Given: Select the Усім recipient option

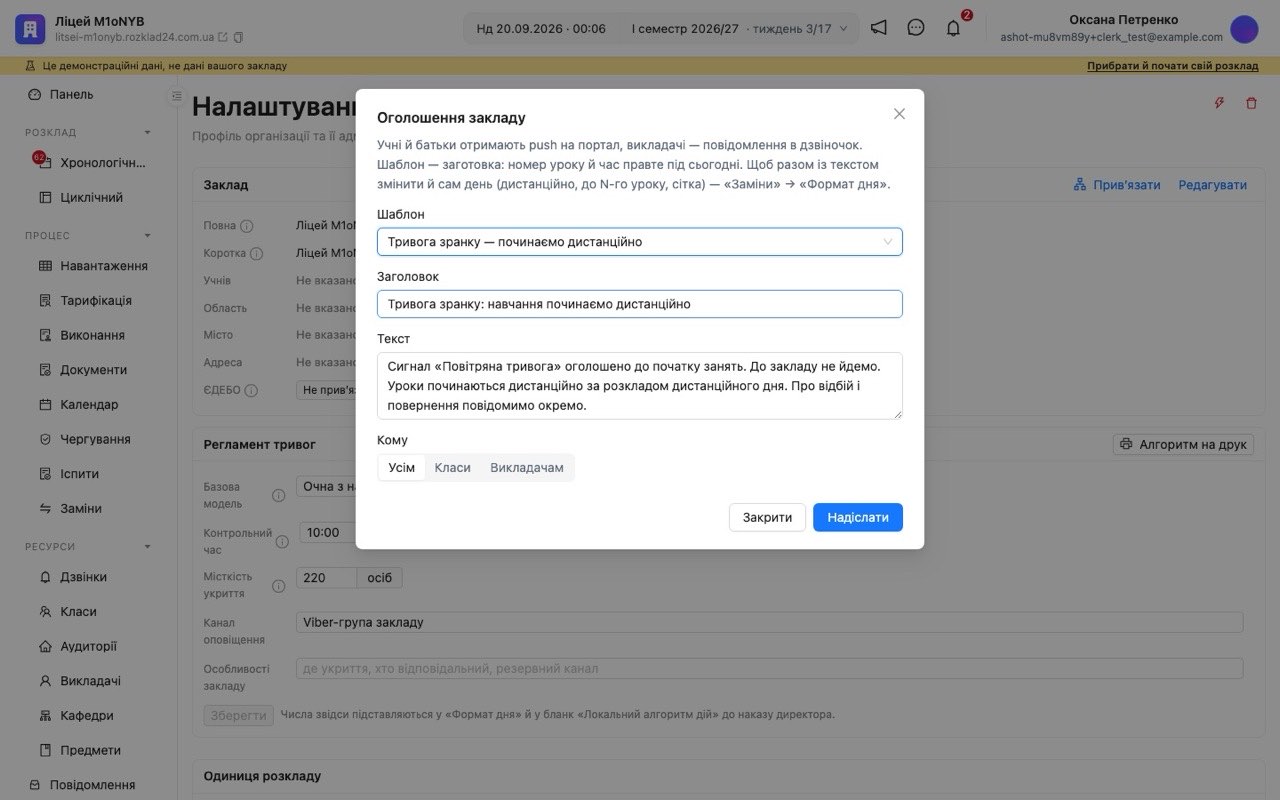Looking at the screenshot, I should point(402,468).
